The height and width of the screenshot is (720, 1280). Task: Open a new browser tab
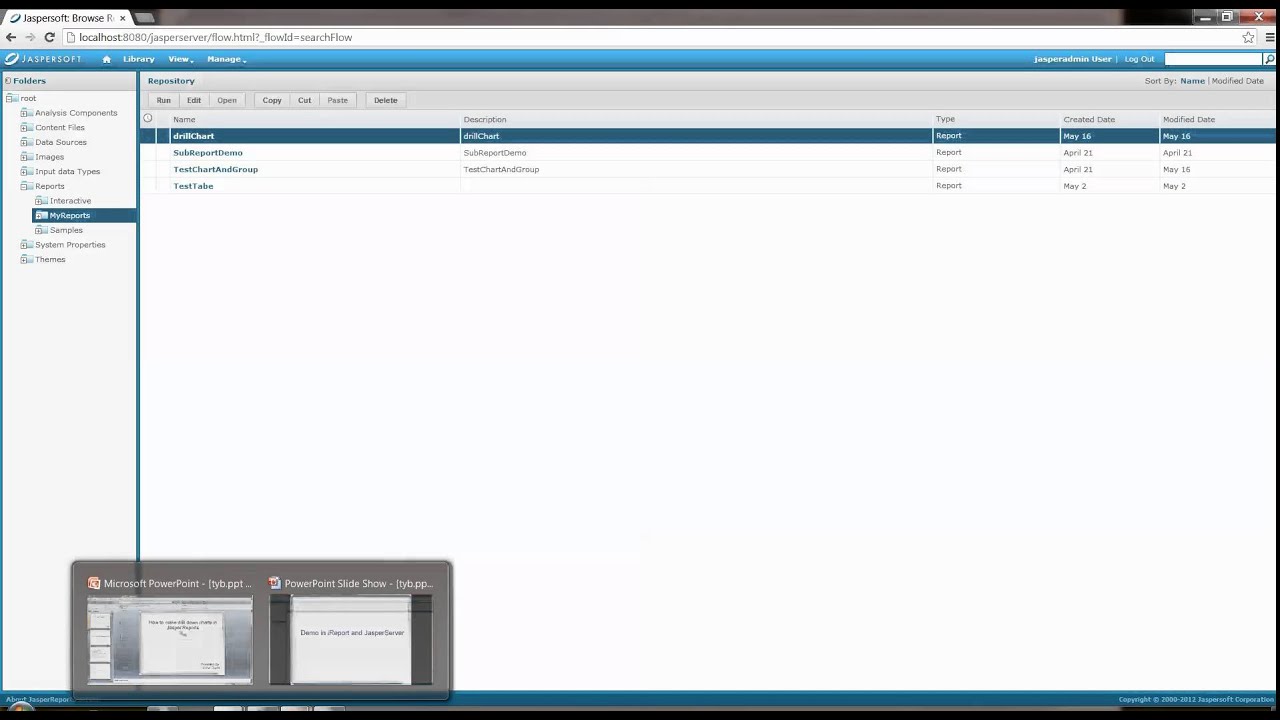144,18
